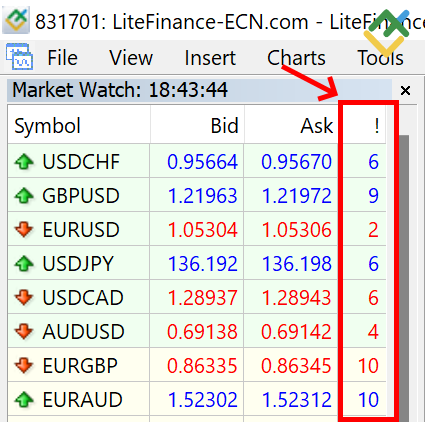Open the Tools menu
The image size is (425, 422).
click(x=380, y=58)
